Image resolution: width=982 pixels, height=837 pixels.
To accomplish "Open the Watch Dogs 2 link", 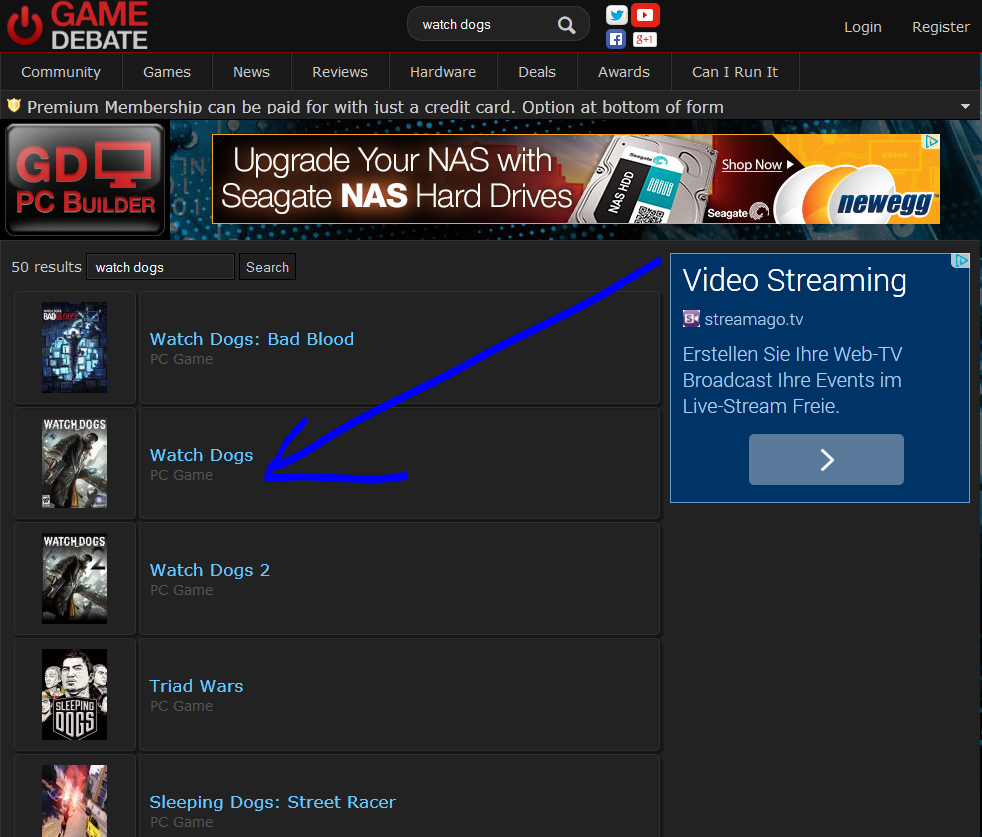I will click(x=210, y=570).
